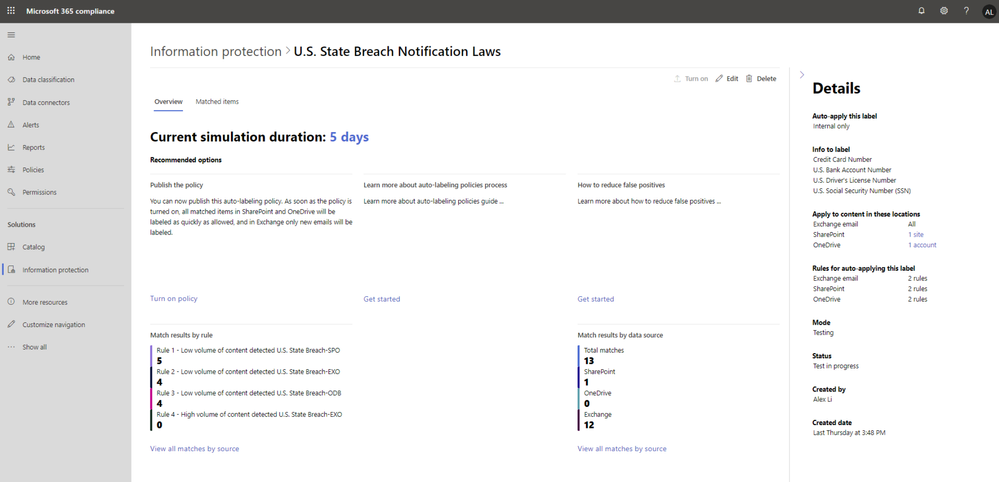Click the Delete trash icon

[x=749, y=78]
